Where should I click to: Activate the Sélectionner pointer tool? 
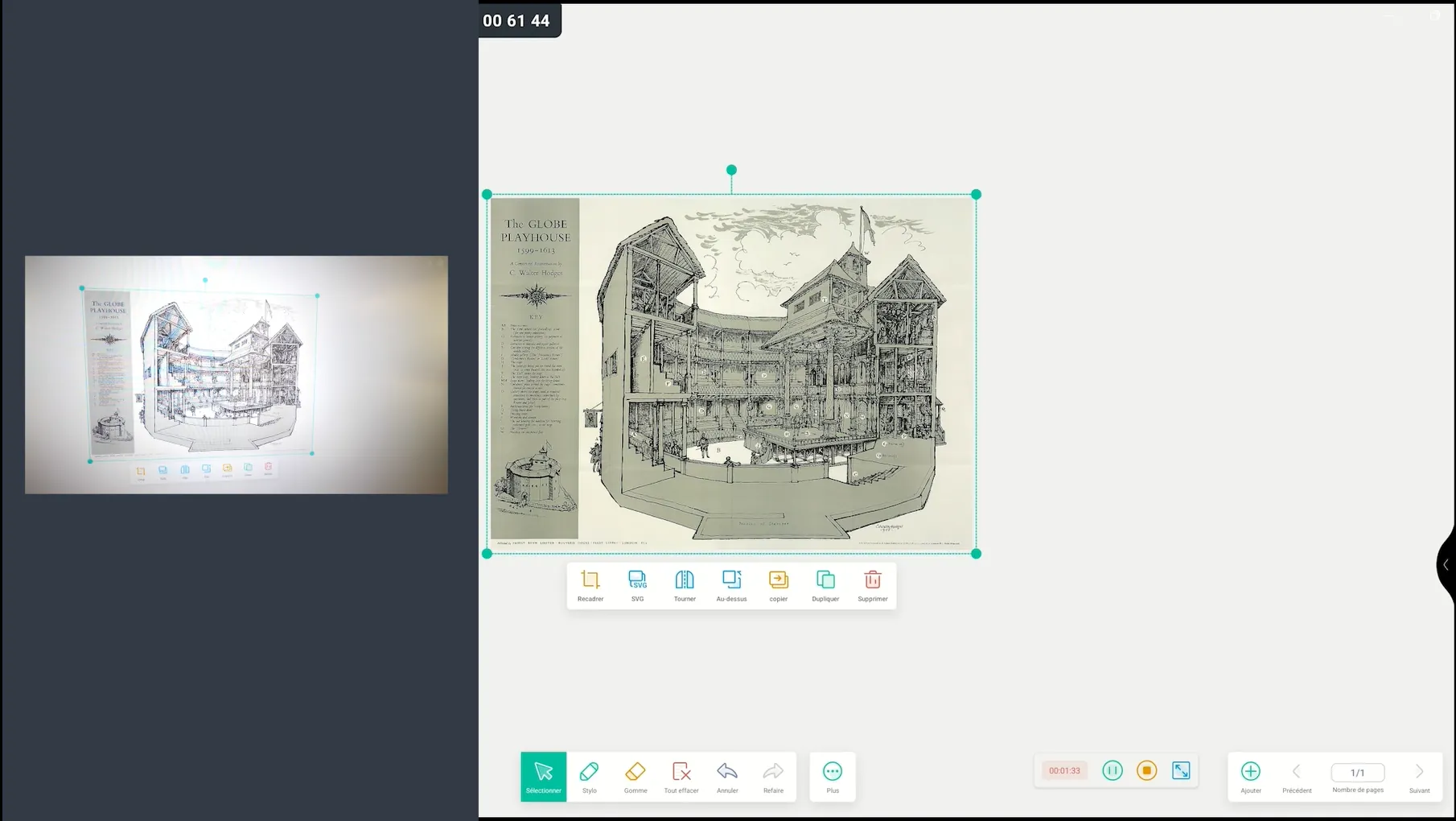pos(544,776)
